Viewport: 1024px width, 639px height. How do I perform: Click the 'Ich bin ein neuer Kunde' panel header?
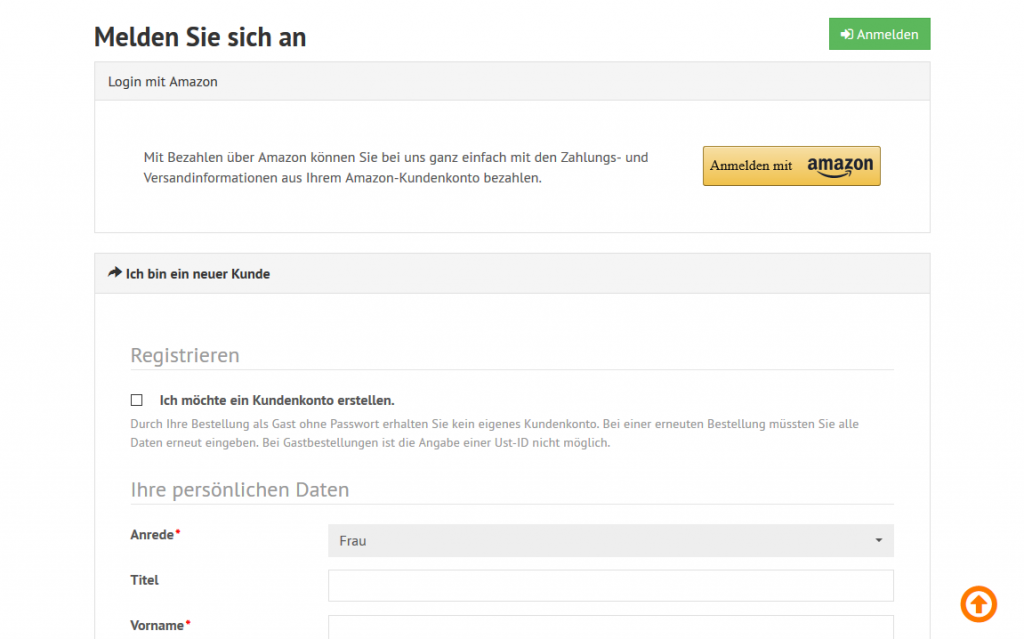point(512,273)
